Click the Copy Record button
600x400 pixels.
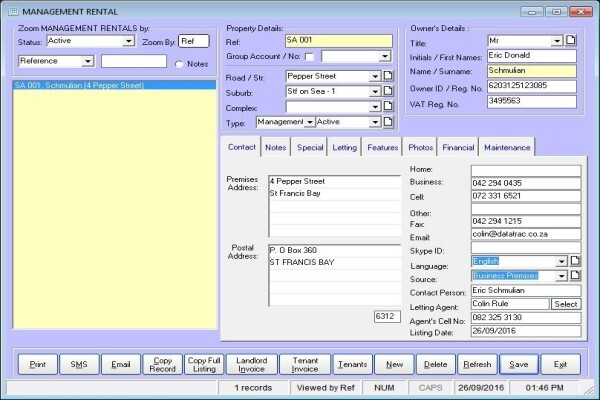pos(162,364)
